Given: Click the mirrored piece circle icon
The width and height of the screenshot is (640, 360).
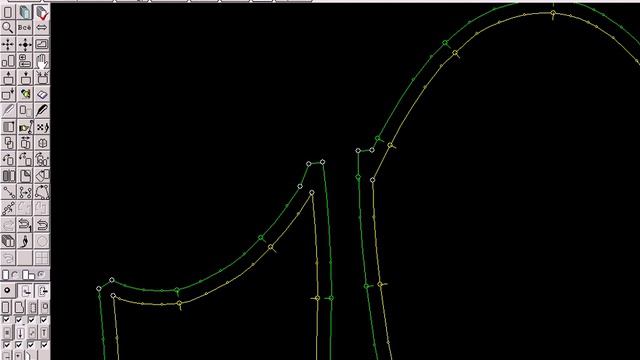Looking at the screenshot, I should 42,143.
